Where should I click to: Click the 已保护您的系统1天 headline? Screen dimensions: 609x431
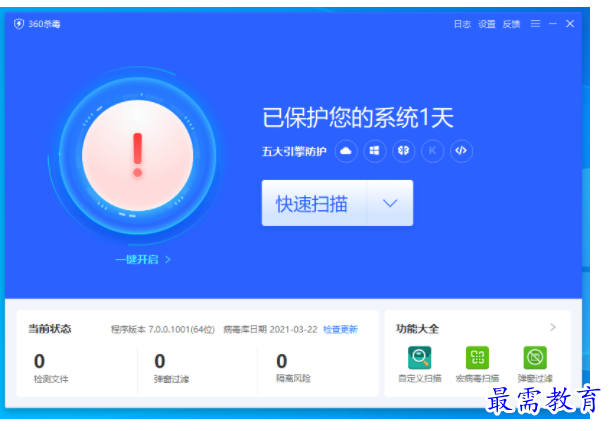coord(358,118)
